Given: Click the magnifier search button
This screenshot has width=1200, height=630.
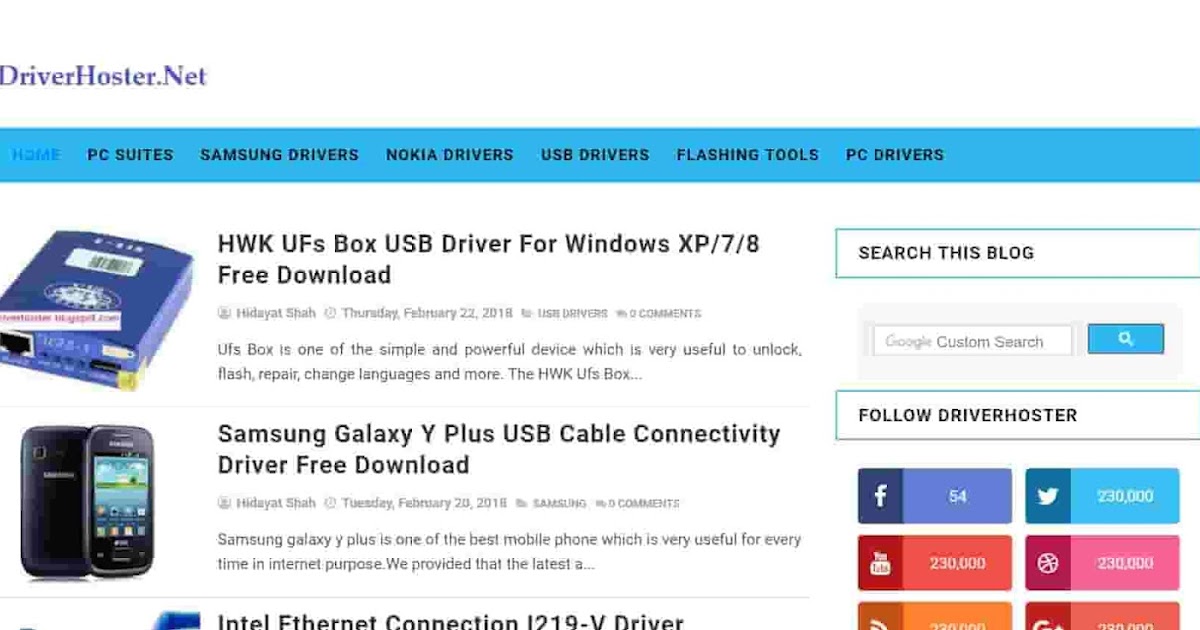Looking at the screenshot, I should point(1126,339).
